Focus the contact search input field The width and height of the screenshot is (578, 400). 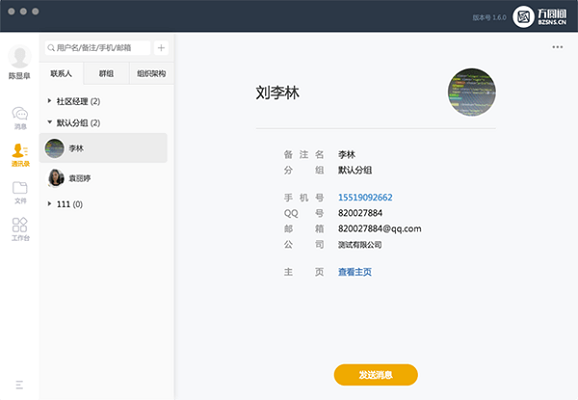pyautogui.click(x=98, y=48)
